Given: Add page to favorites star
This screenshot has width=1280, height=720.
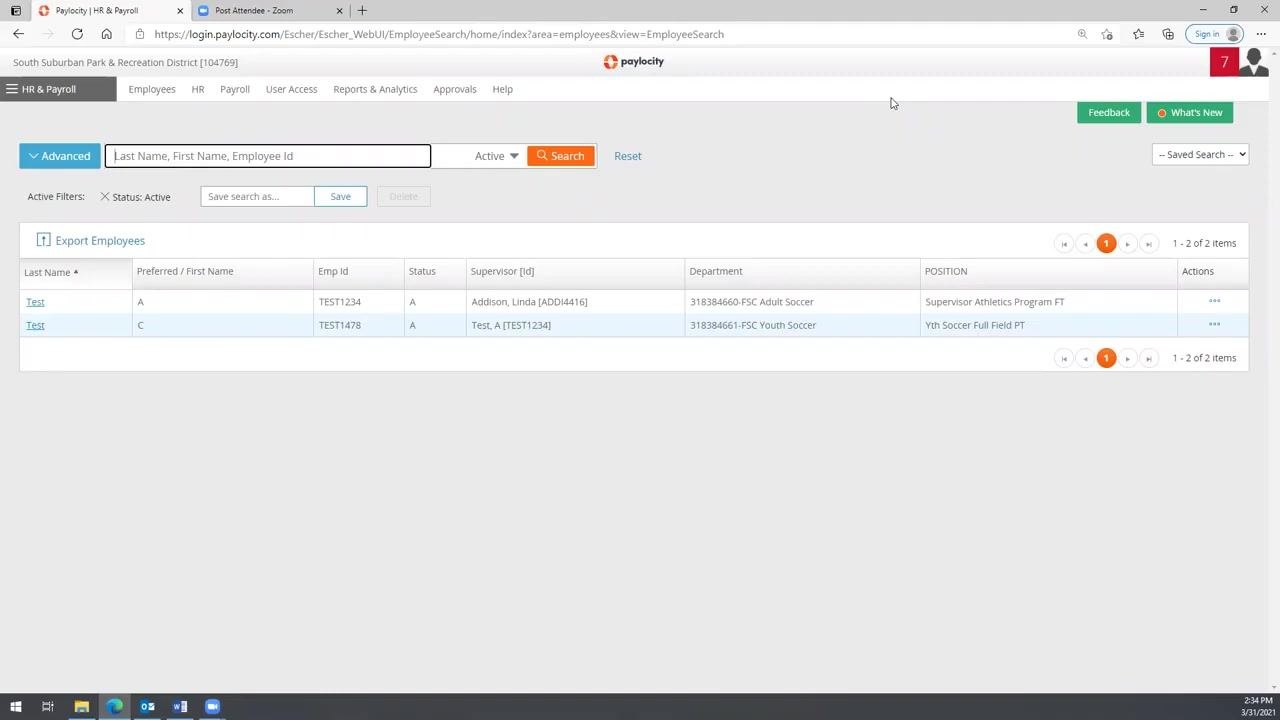Looking at the screenshot, I should pos(1107,34).
